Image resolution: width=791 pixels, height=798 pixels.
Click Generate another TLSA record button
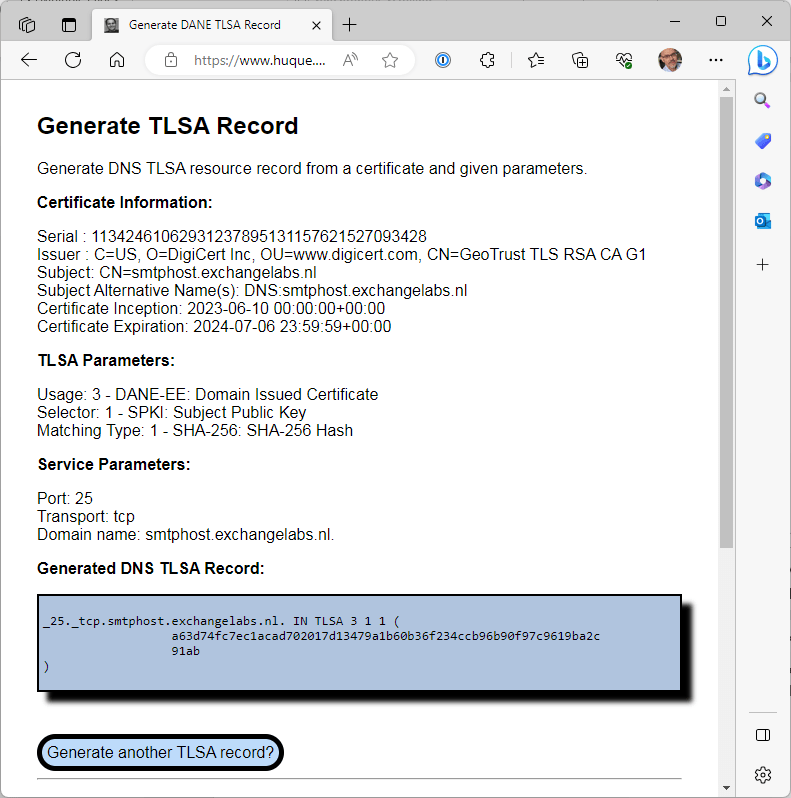pyautogui.click(x=160, y=752)
